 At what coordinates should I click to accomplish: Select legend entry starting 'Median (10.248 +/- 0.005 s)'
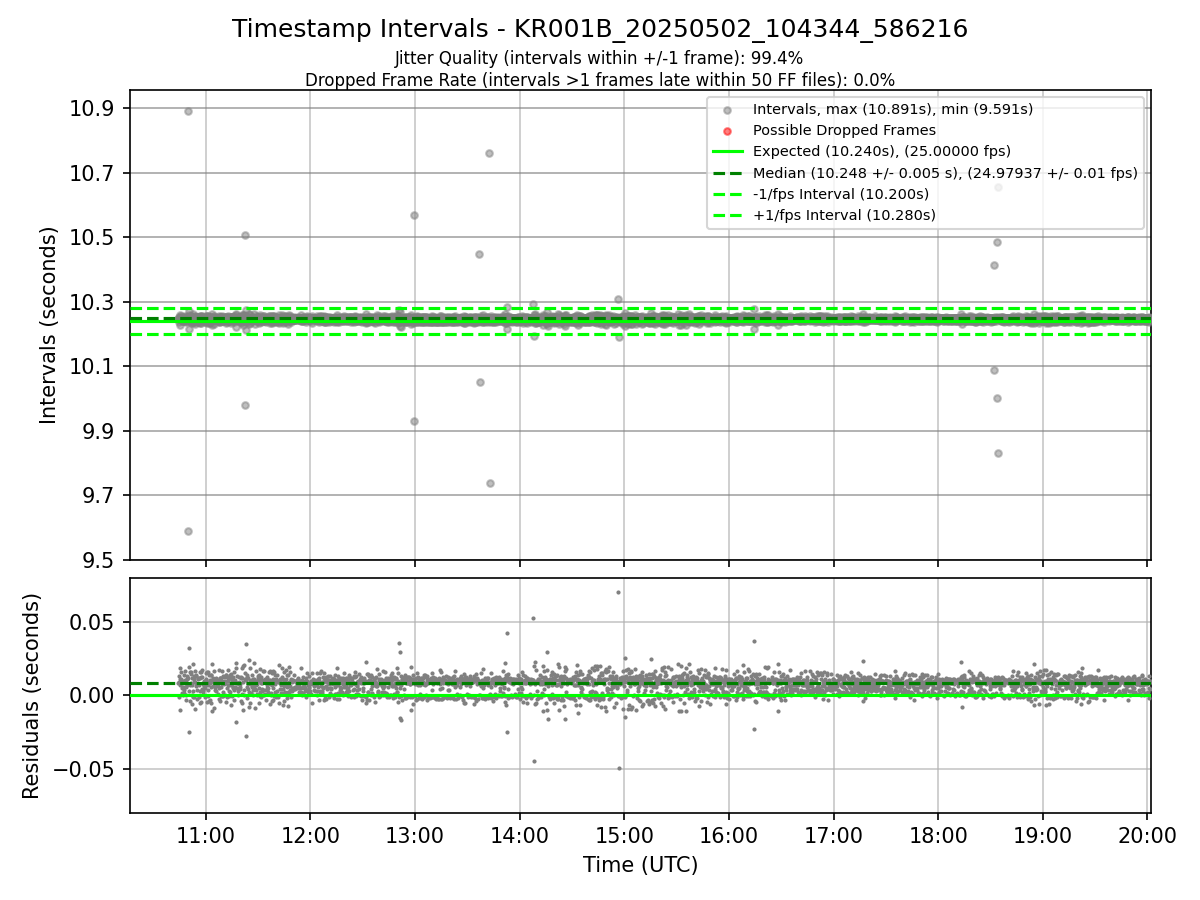(x=945, y=173)
